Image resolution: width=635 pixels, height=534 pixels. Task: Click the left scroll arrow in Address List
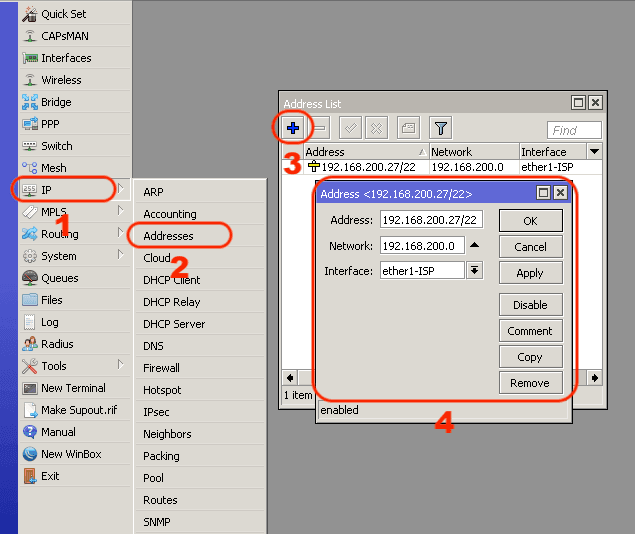coord(290,378)
